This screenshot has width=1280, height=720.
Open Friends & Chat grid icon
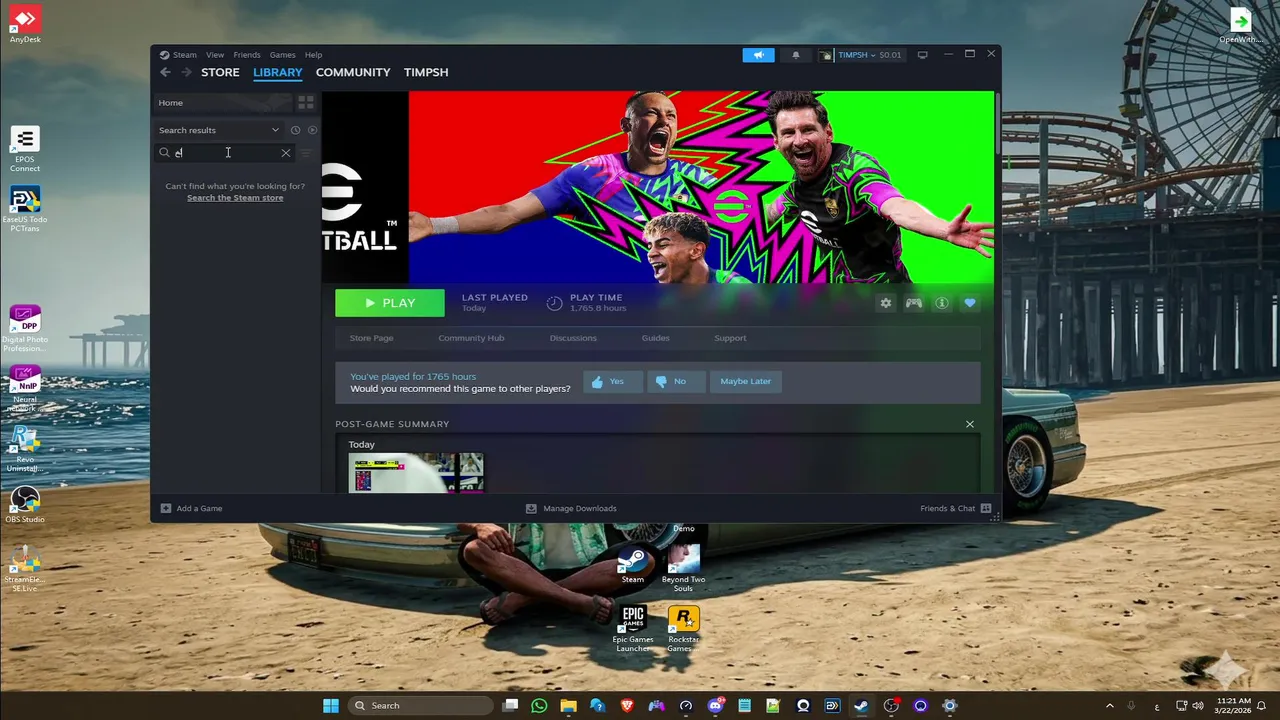(986, 508)
